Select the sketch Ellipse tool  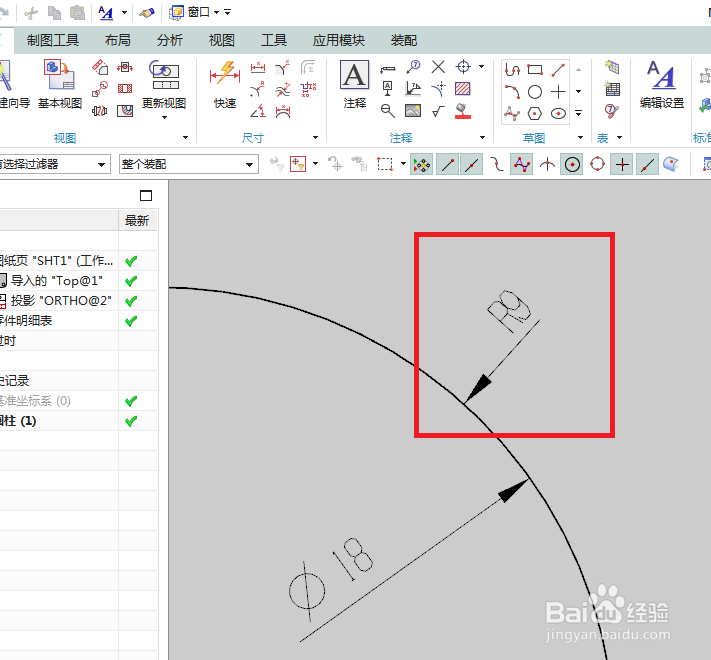pos(558,113)
